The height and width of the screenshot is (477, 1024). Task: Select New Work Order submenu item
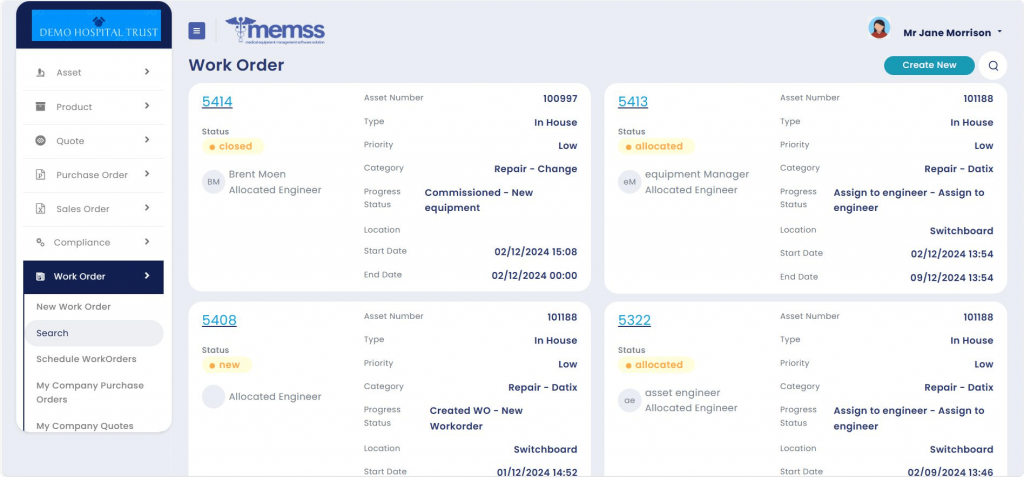coord(74,306)
